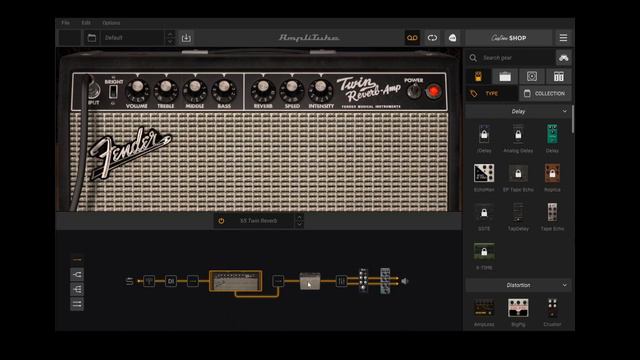Select the Analog Delay locked pedal
Screen dimensions: 640x360
[x=518, y=134]
